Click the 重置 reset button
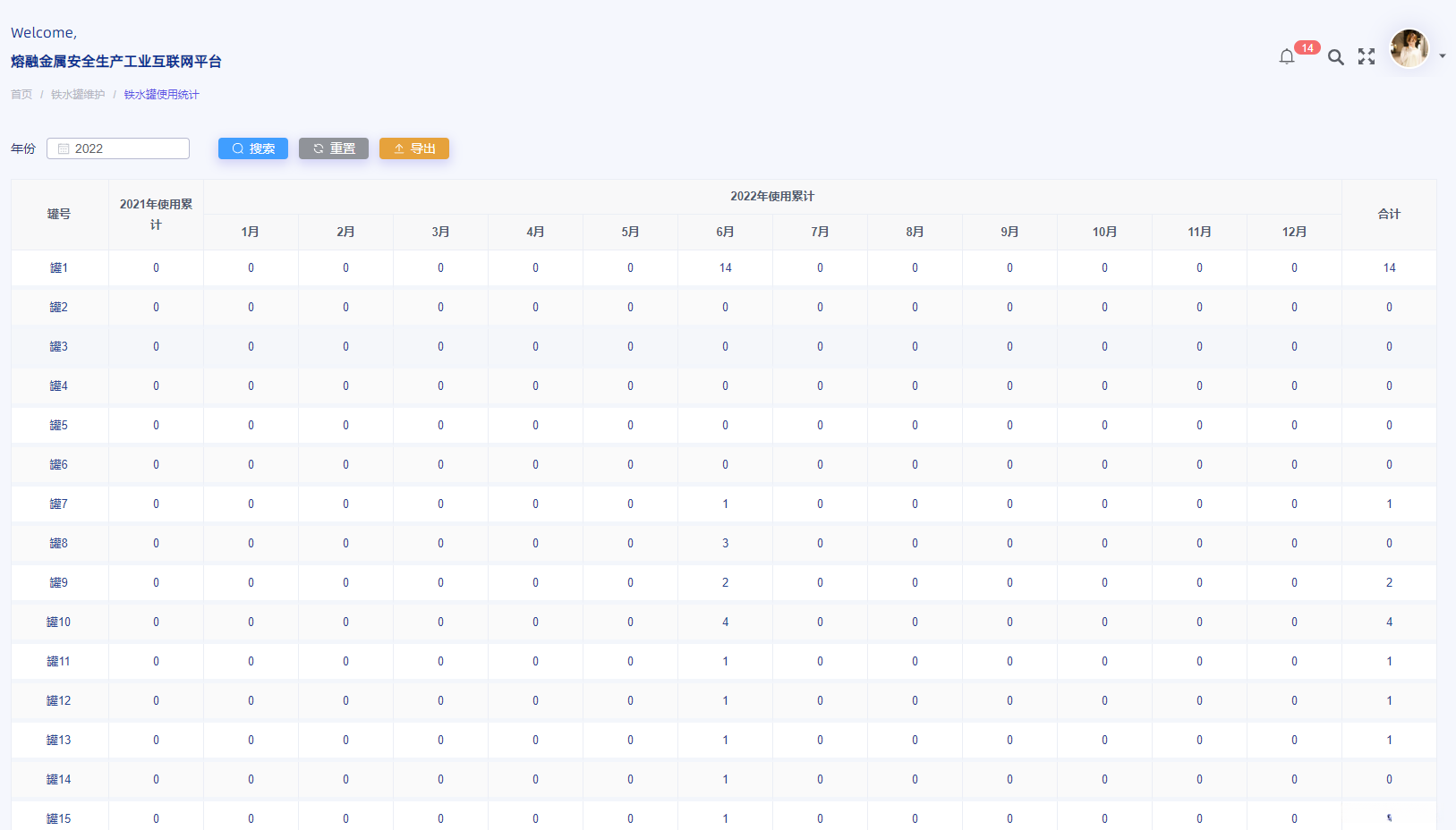 point(334,148)
